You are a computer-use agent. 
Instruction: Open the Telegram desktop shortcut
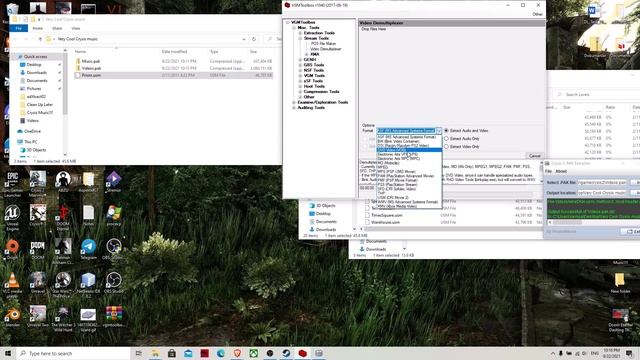89,249
